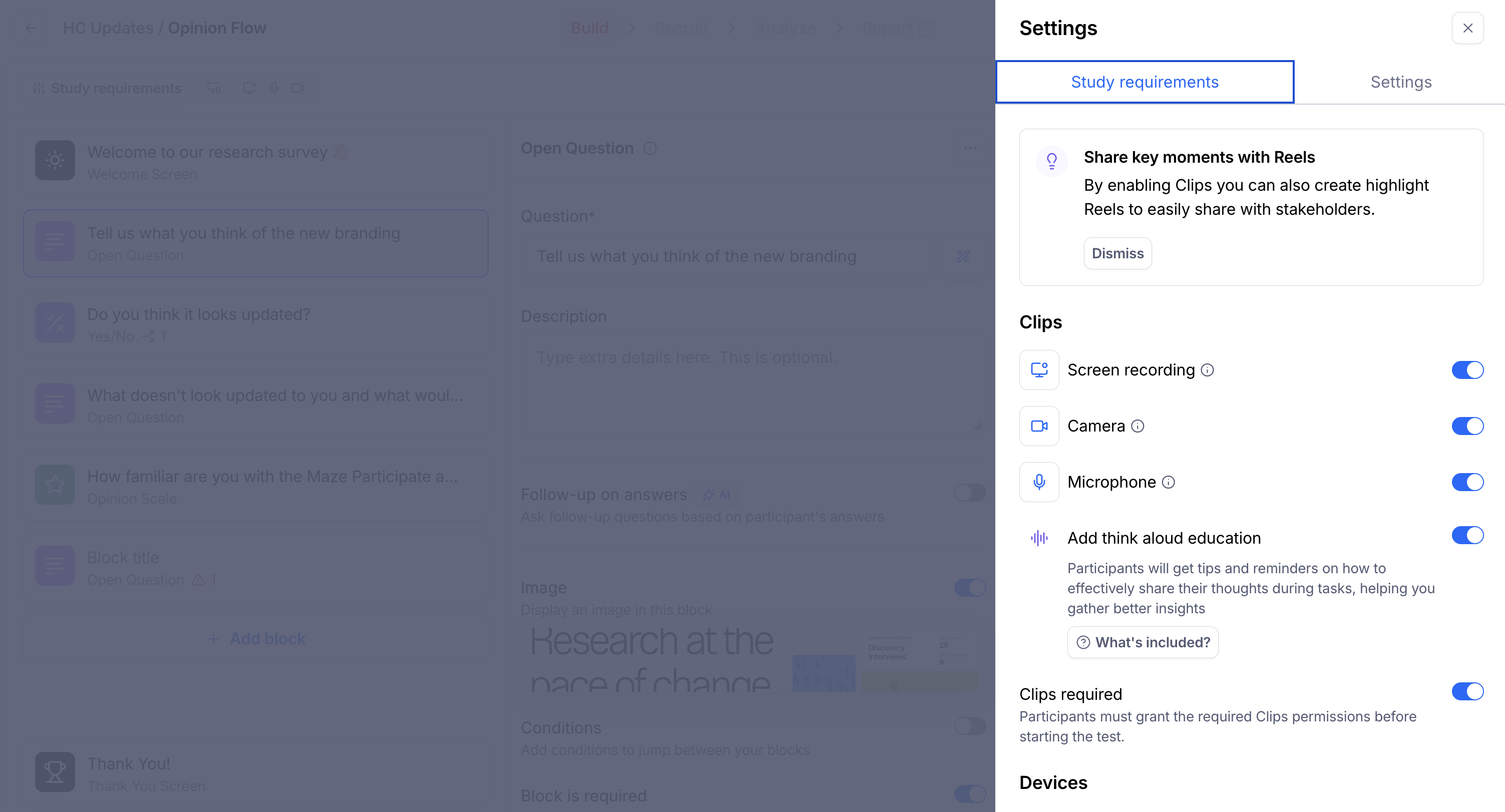Click the logic branch icon on Yes/No block
The width and height of the screenshot is (1505, 812).
click(x=148, y=336)
